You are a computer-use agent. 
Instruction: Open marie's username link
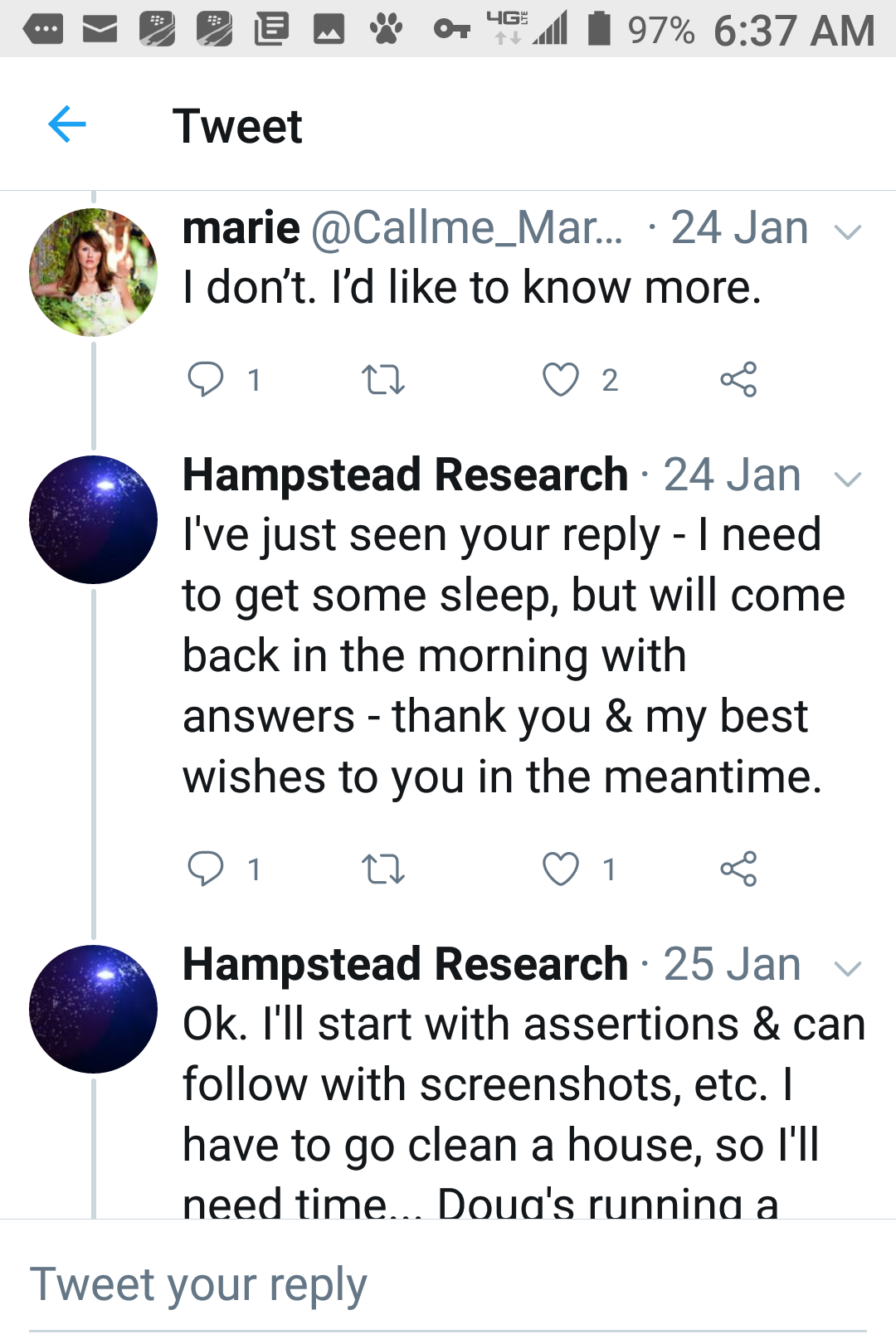point(466,227)
